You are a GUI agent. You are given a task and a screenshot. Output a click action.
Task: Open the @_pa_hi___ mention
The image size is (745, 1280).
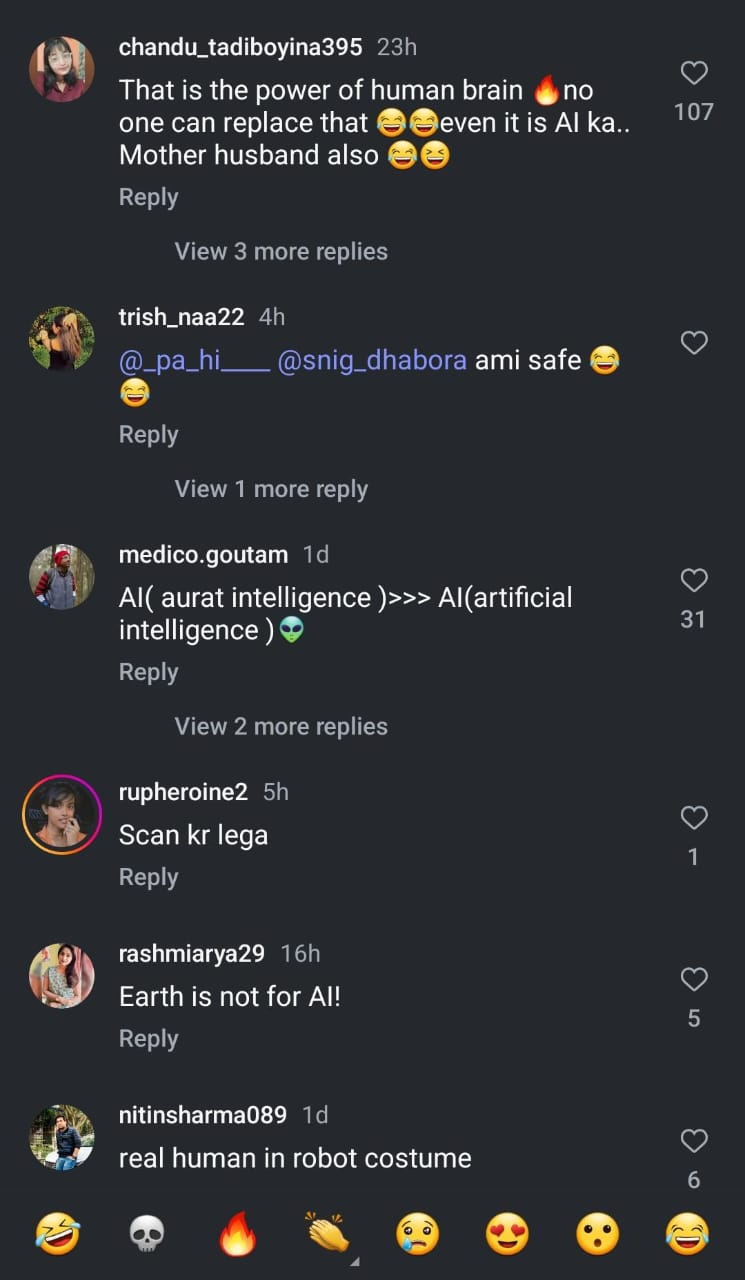192,360
